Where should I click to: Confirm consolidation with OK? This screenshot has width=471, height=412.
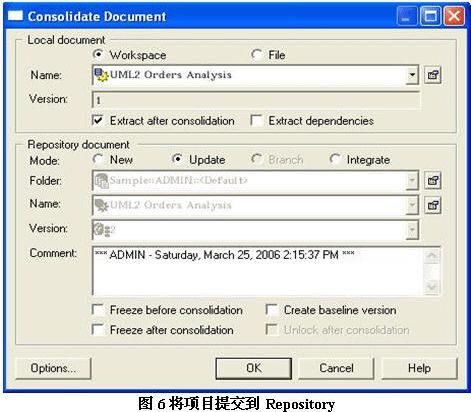click(254, 368)
